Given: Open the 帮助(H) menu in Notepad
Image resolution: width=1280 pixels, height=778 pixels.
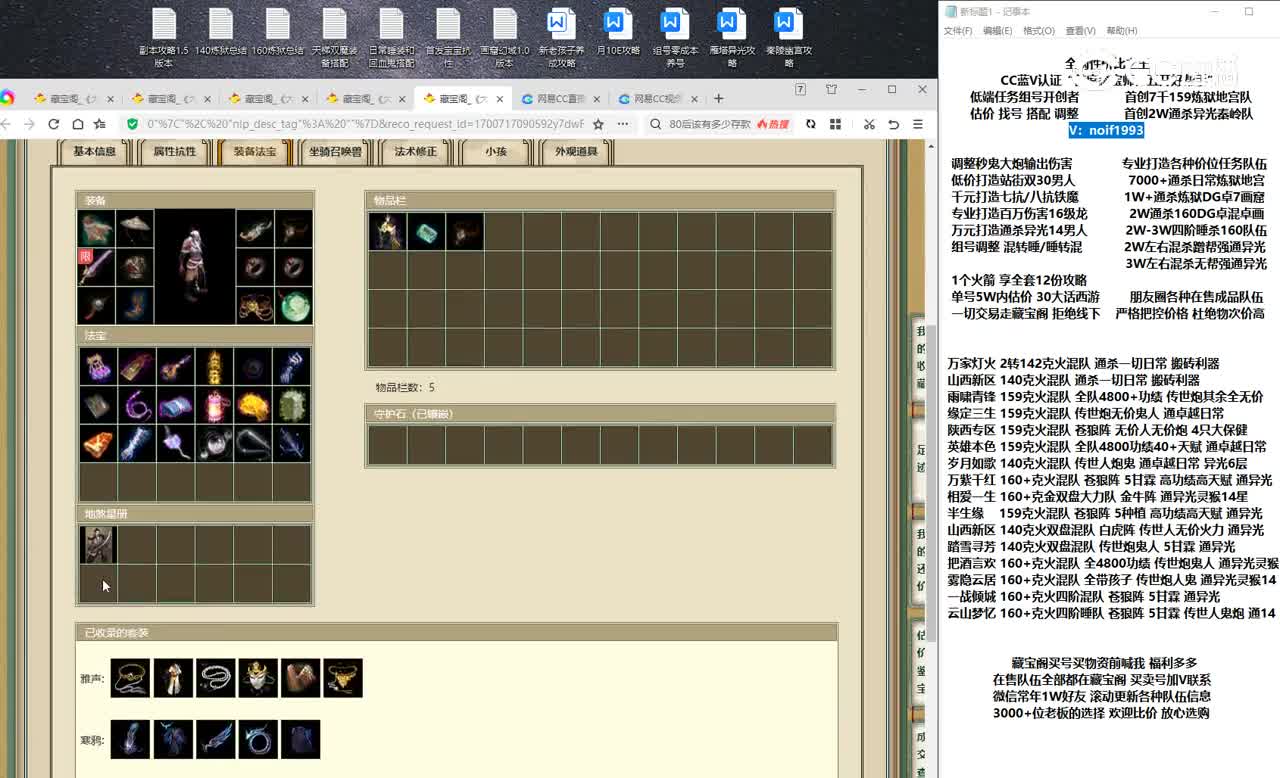Looking at the screenshot, I should tap(1122, 31).
